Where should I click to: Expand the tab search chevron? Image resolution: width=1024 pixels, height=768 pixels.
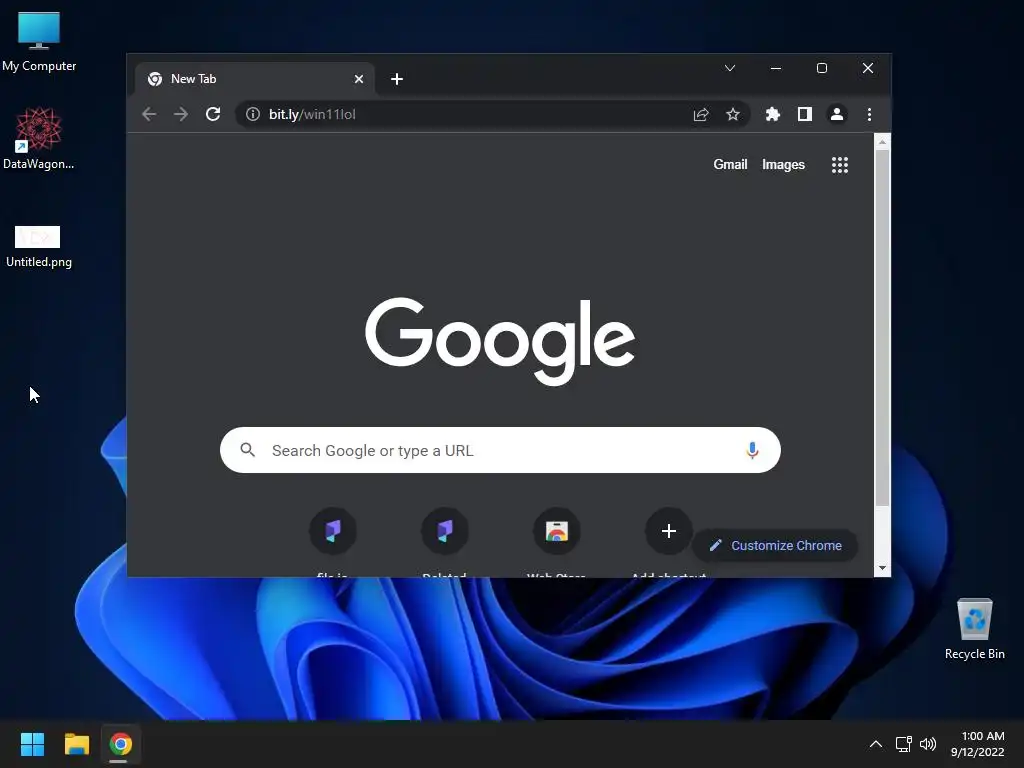click(x=730, y=68)
